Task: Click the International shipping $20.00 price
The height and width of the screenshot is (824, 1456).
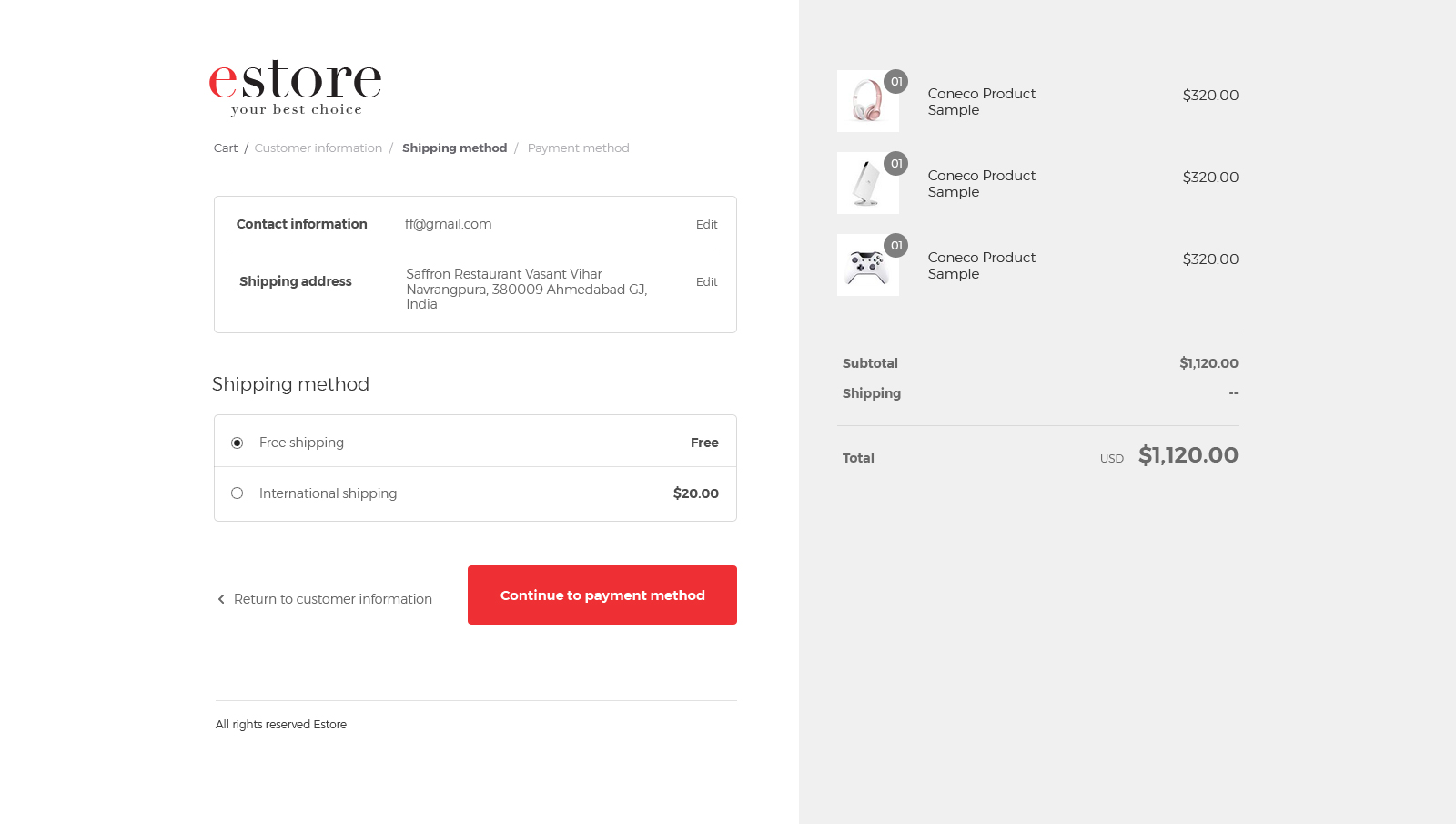Action: (695, 493)
